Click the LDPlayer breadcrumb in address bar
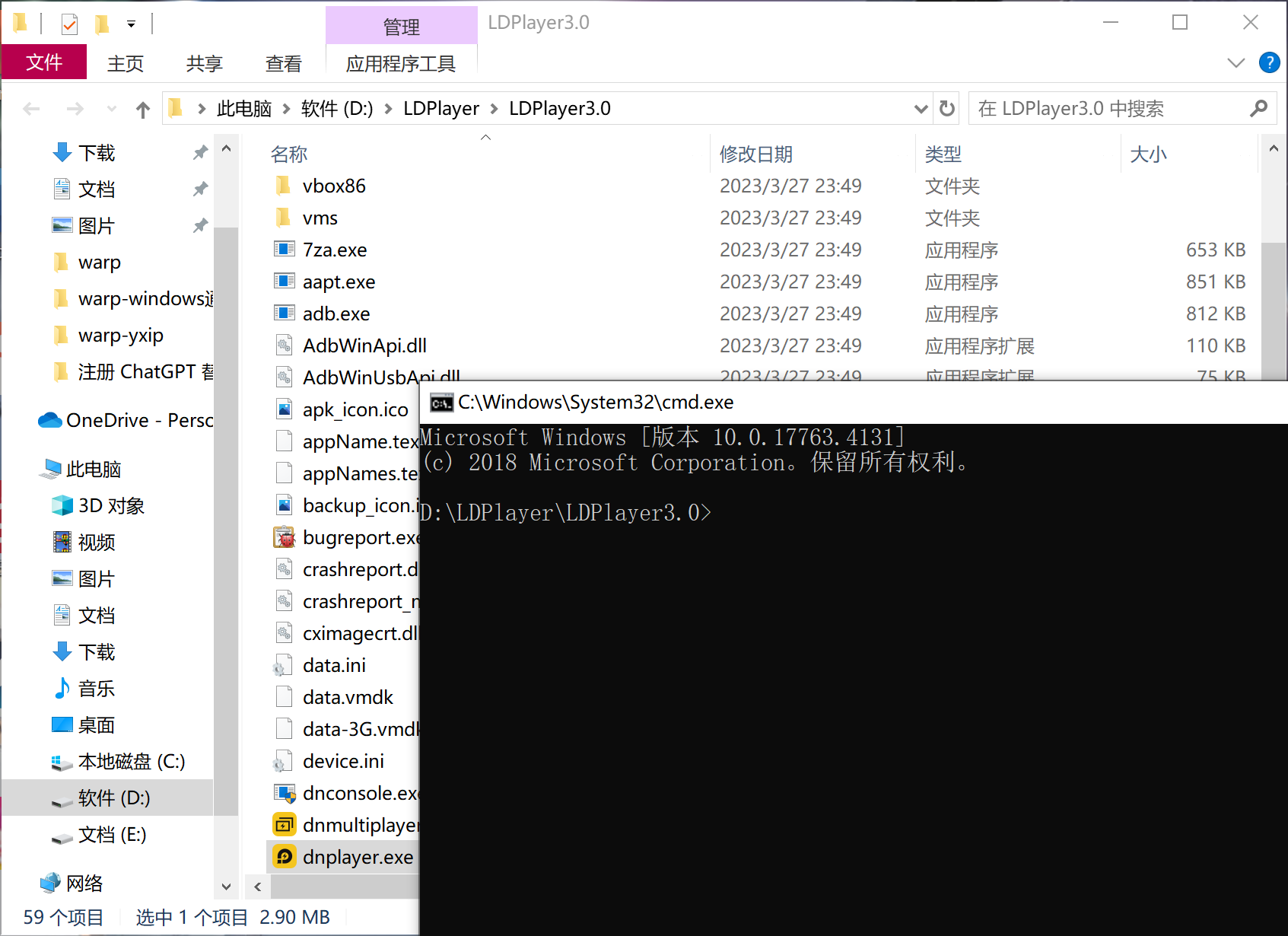Image resolution: width=1288 pixels, height=936 pixels. (x=441, y=109)
